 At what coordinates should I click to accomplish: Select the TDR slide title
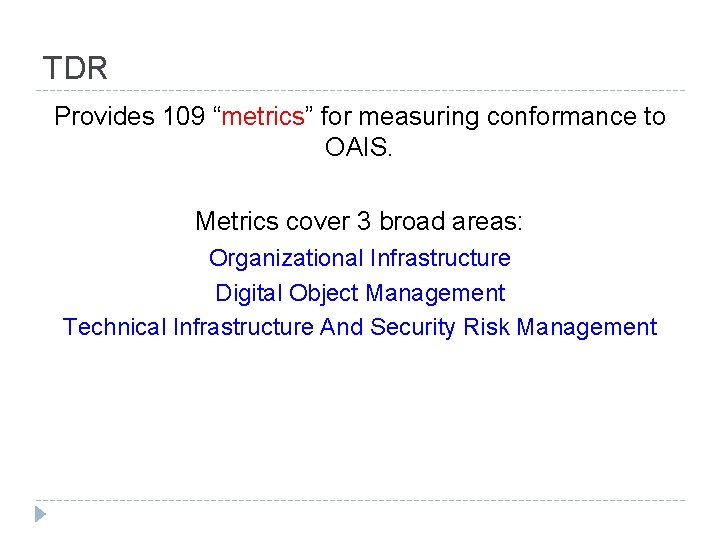coord(75,68)
